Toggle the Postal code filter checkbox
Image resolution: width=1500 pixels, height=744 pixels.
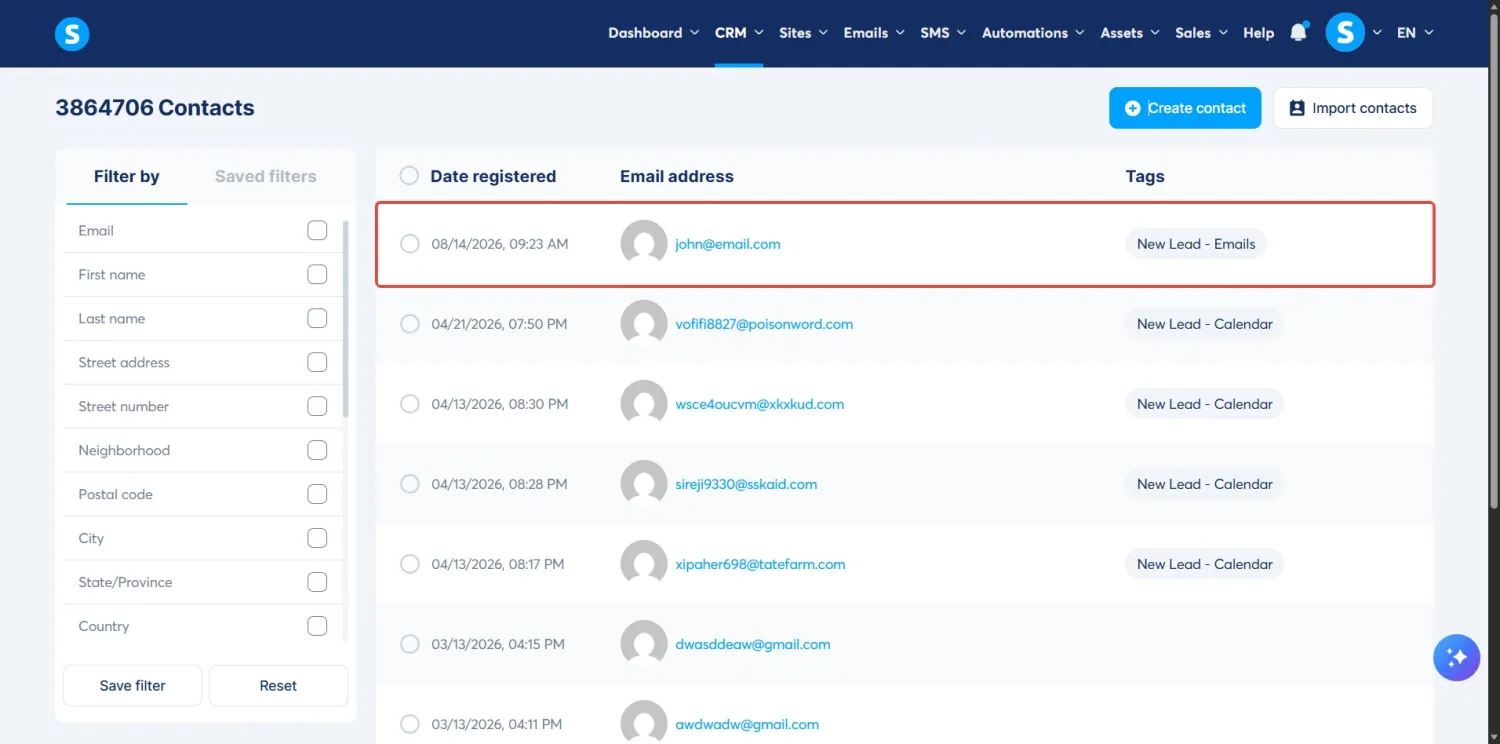tap(317, 494)
